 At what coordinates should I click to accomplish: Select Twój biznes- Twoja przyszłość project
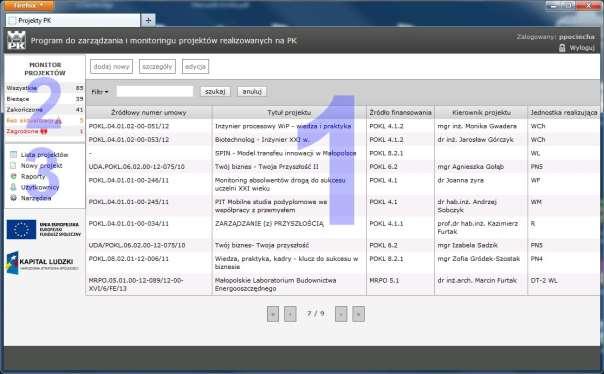pyautogui.click(x=342, y=245)
